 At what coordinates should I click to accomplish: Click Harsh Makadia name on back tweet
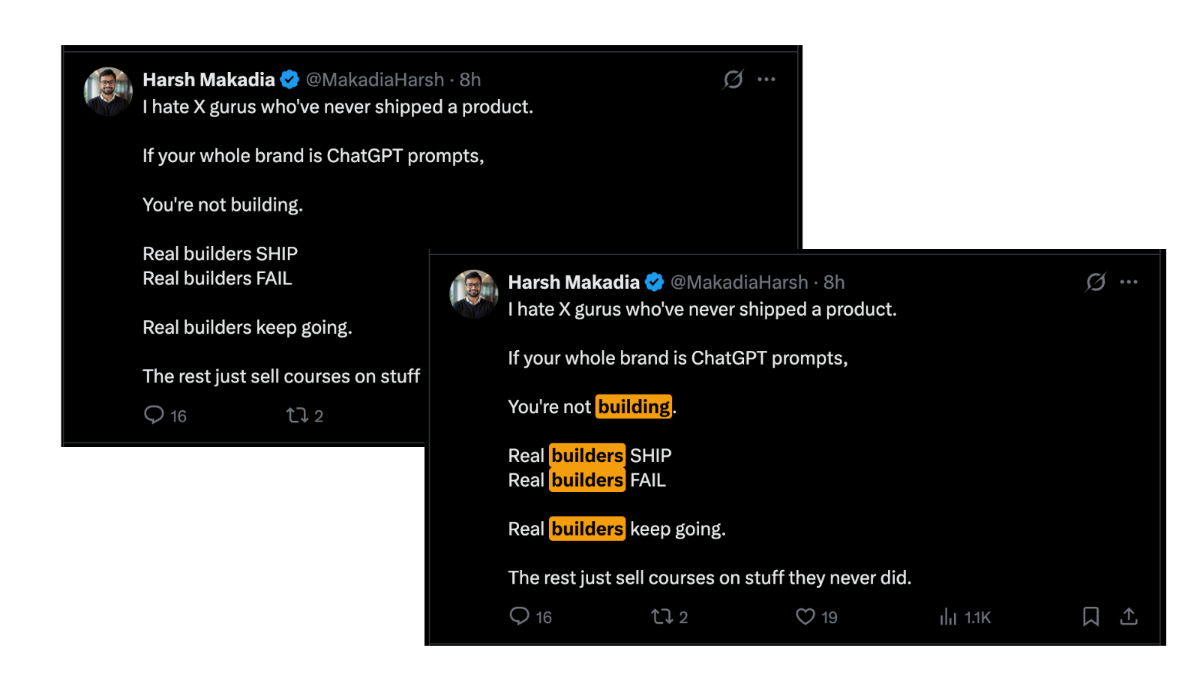click(208, 80)
